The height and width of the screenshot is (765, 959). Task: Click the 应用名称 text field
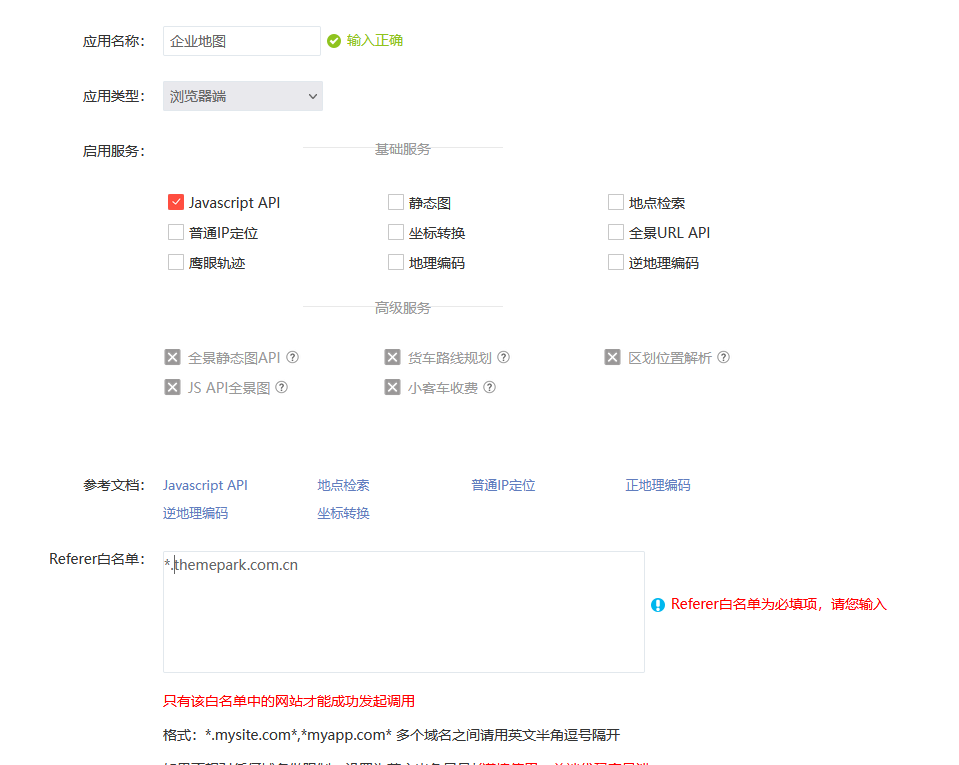[x=241, y=41]
